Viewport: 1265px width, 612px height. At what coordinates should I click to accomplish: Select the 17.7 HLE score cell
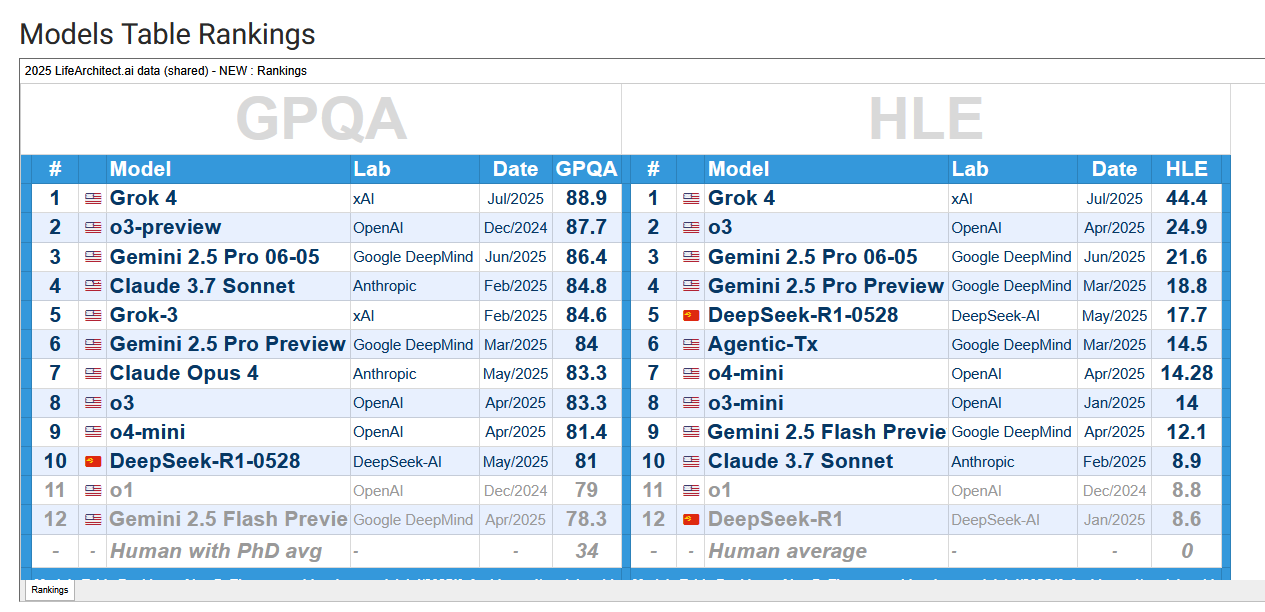[x=1186, y=315]
